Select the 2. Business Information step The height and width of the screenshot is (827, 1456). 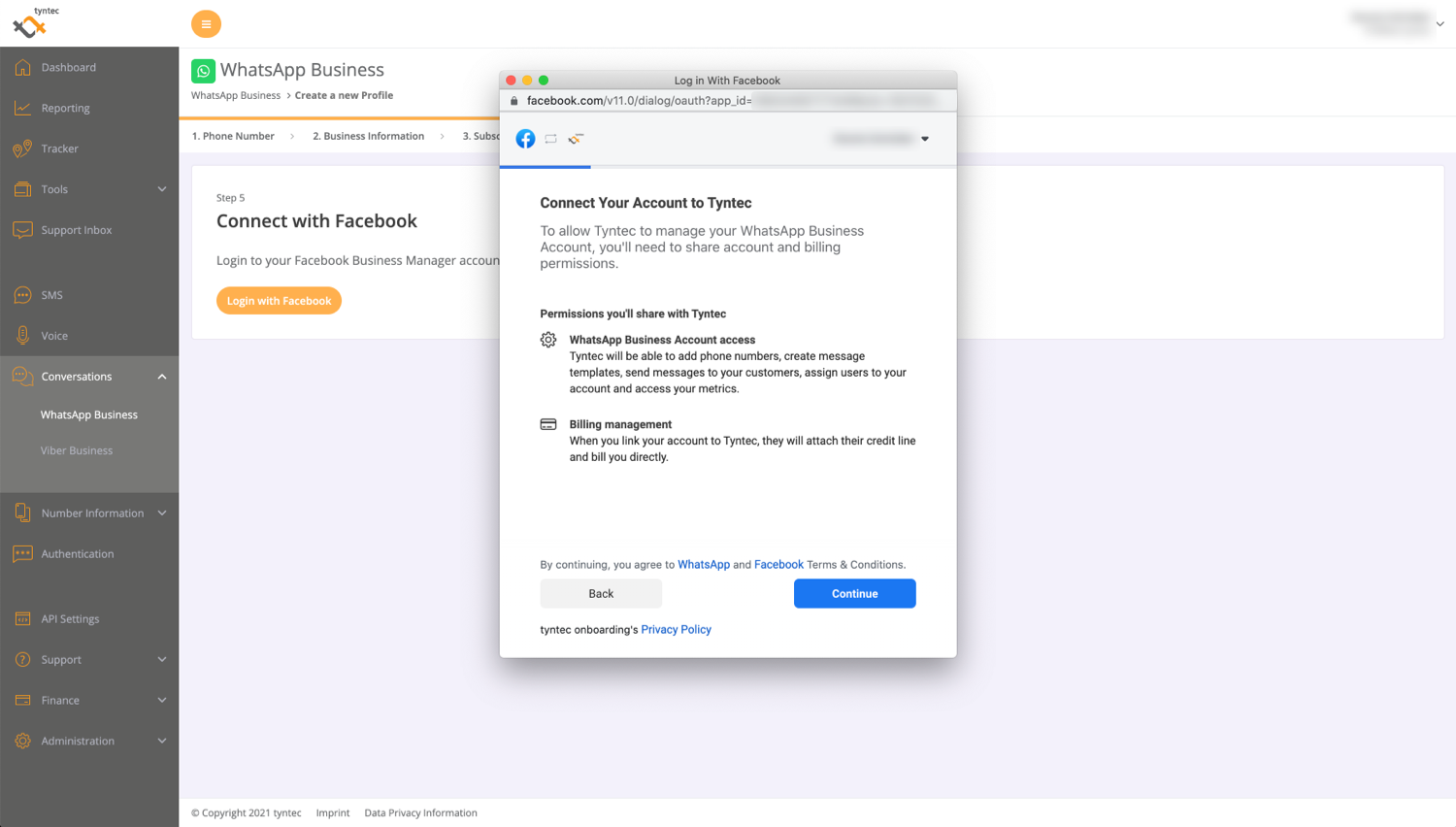pyautogui.click(x=368, y=136)
